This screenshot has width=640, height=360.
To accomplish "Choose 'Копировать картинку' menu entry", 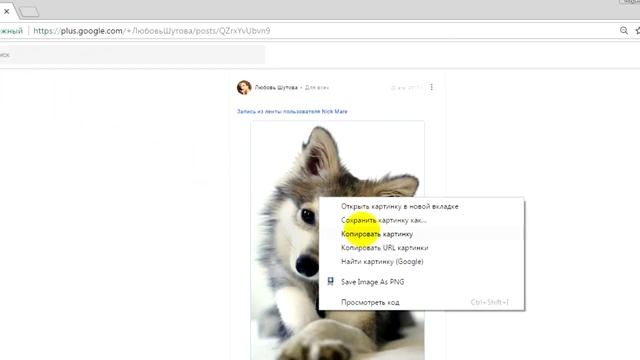I will pos(422,234).
